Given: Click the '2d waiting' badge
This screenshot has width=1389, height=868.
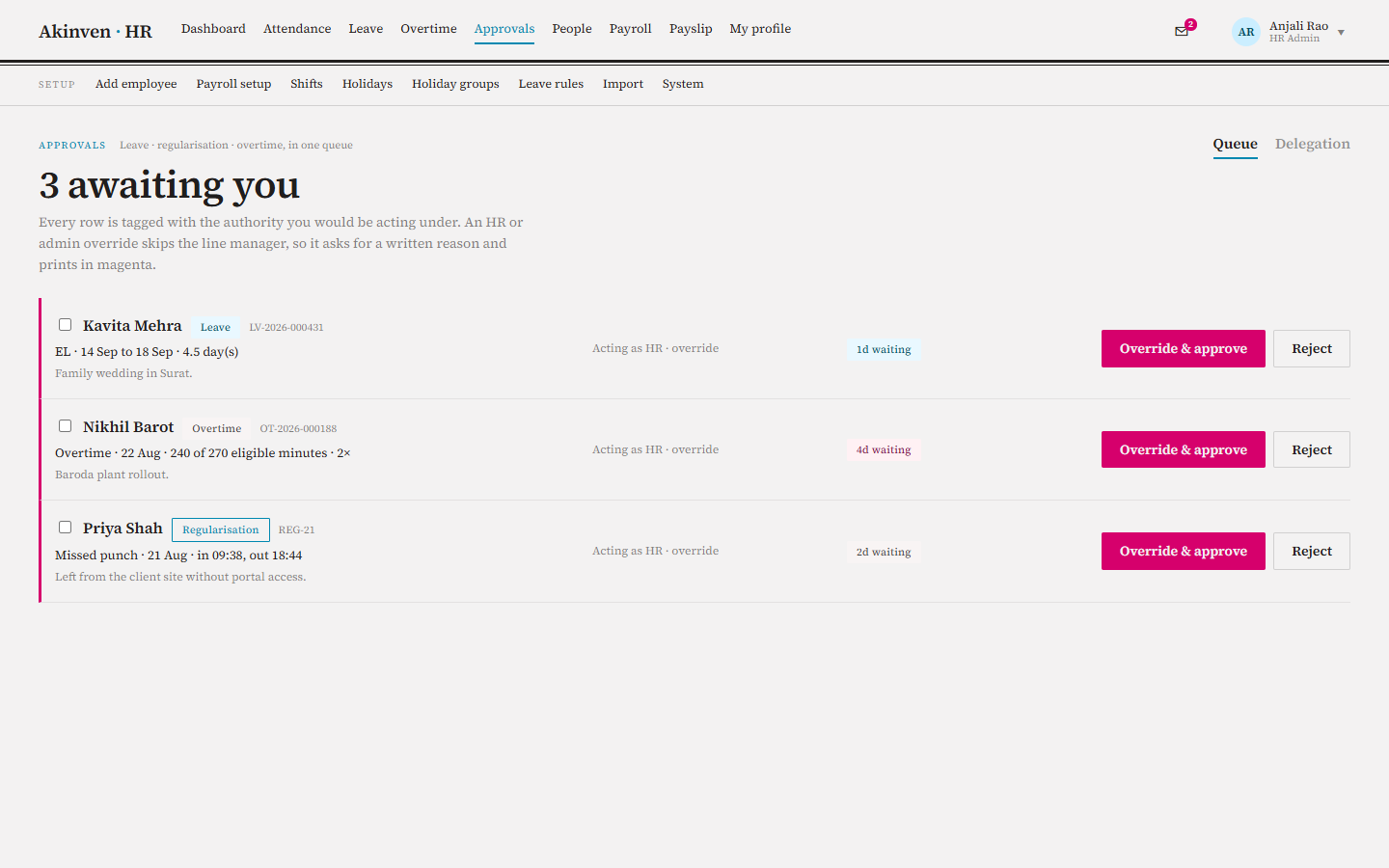Looking at the screenshot, I should point(884,552).
